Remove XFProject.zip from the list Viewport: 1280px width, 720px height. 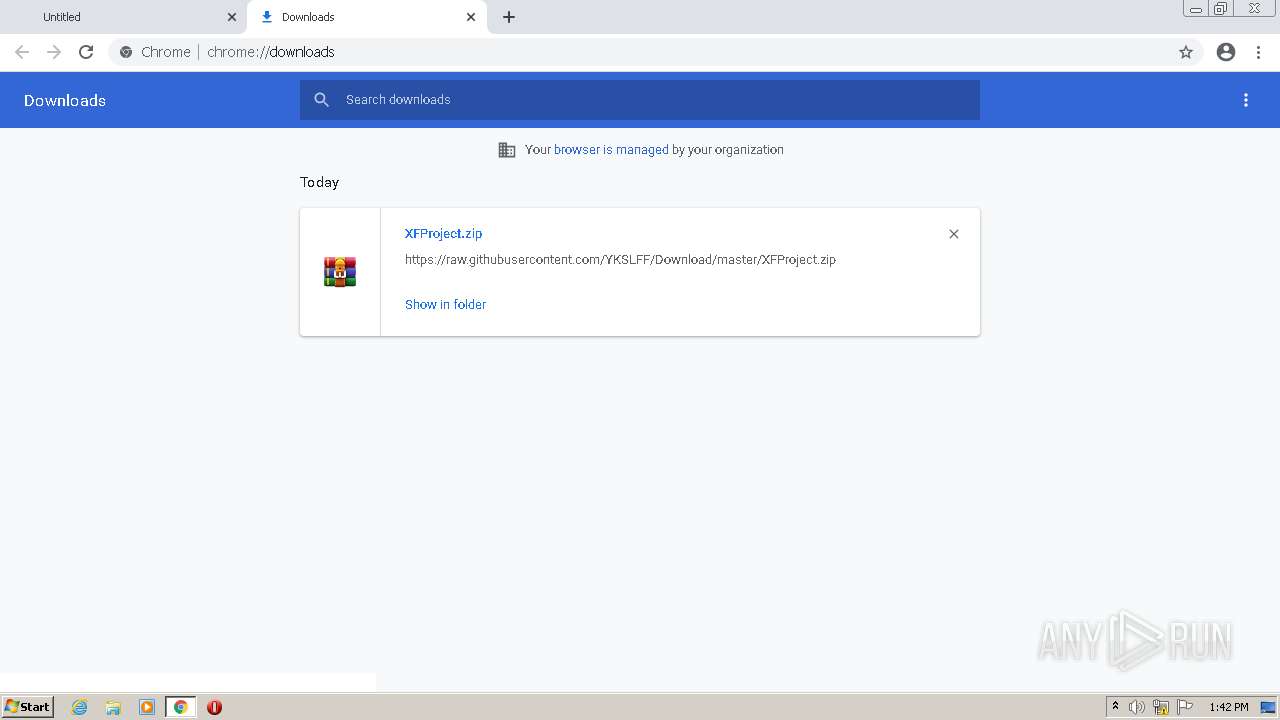[x=954, y=234]
